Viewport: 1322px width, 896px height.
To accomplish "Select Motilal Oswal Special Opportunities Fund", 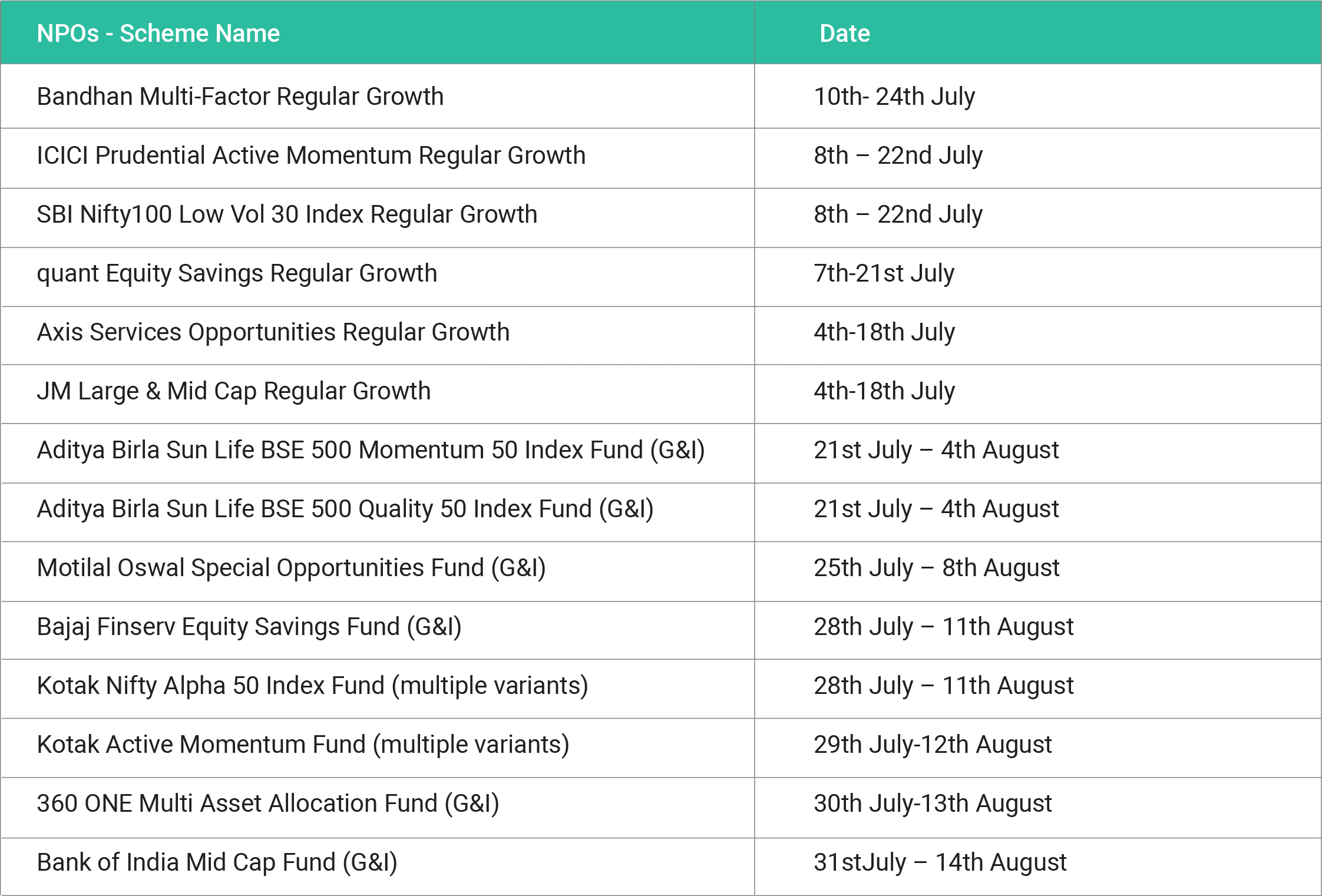I will (291, 568).
